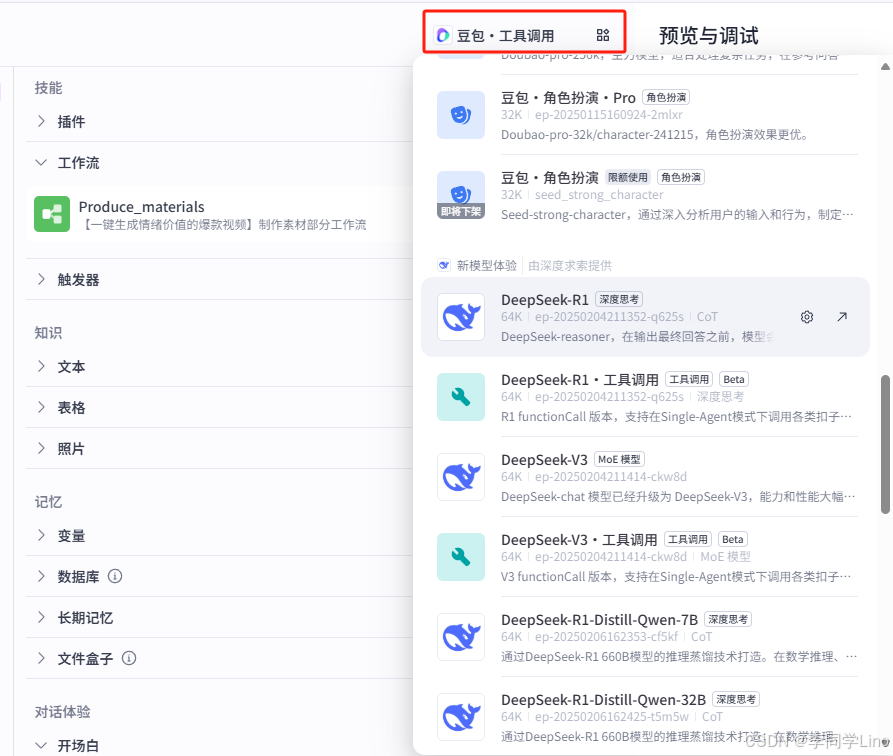Expand the 文本 knowledge section
Viewport: 893px width, 756px height.
pyautogui.click(x=41, y=366)
